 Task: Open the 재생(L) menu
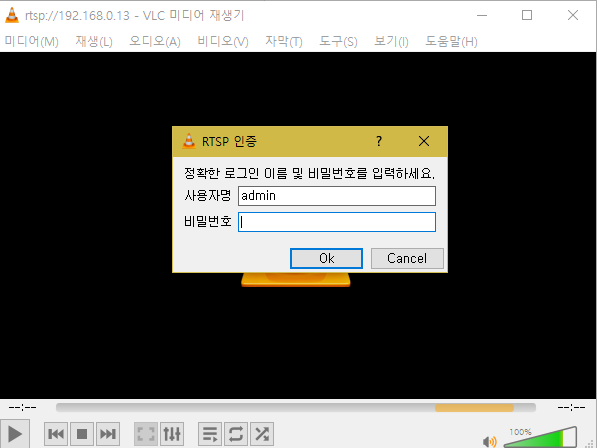click(94, 41)
